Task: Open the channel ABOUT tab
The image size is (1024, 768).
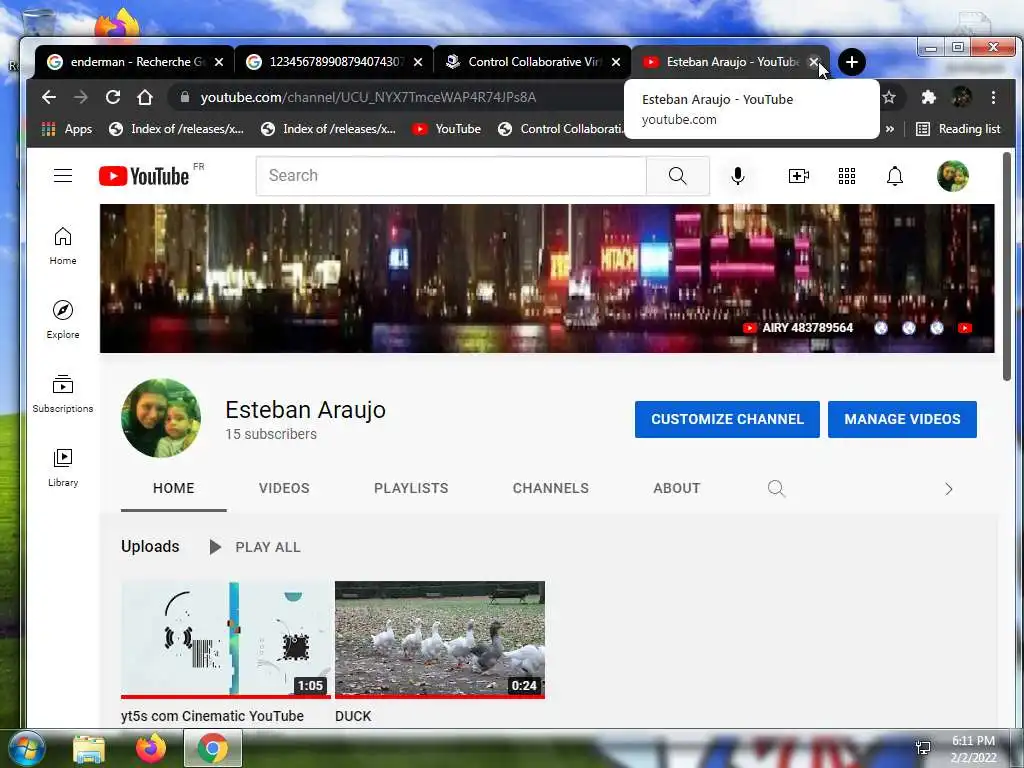Action: (x=677, y=488)
